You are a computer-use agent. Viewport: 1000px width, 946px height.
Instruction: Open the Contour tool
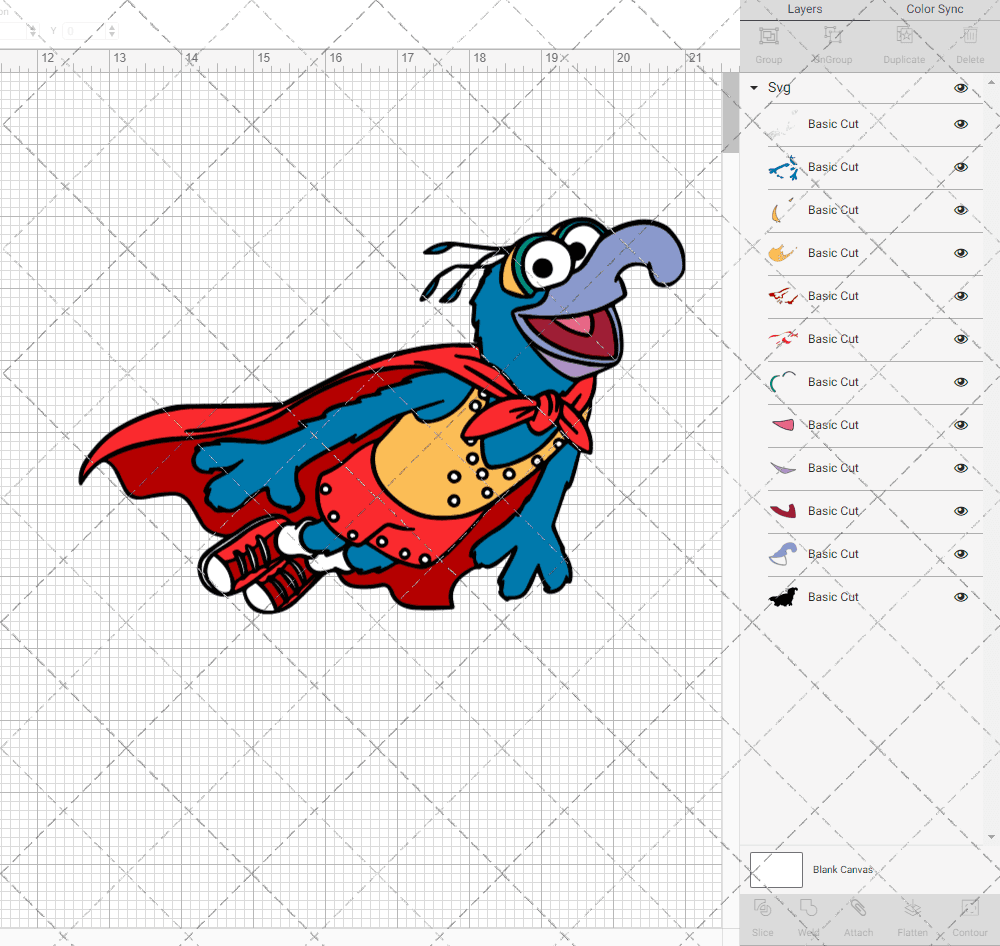969,907
